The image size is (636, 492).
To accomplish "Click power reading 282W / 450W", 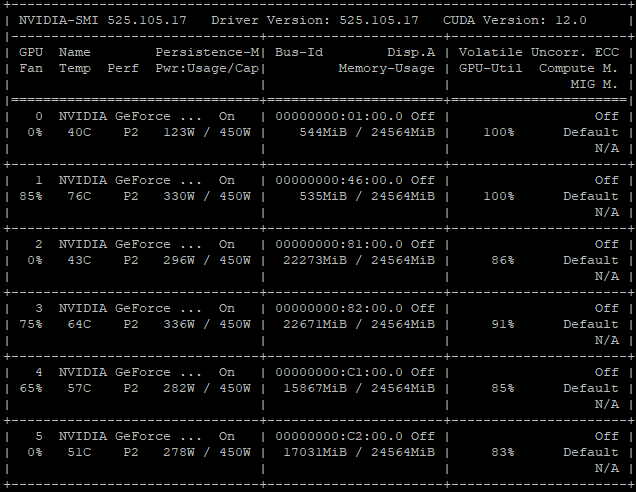I will click(x=207, y=388).
